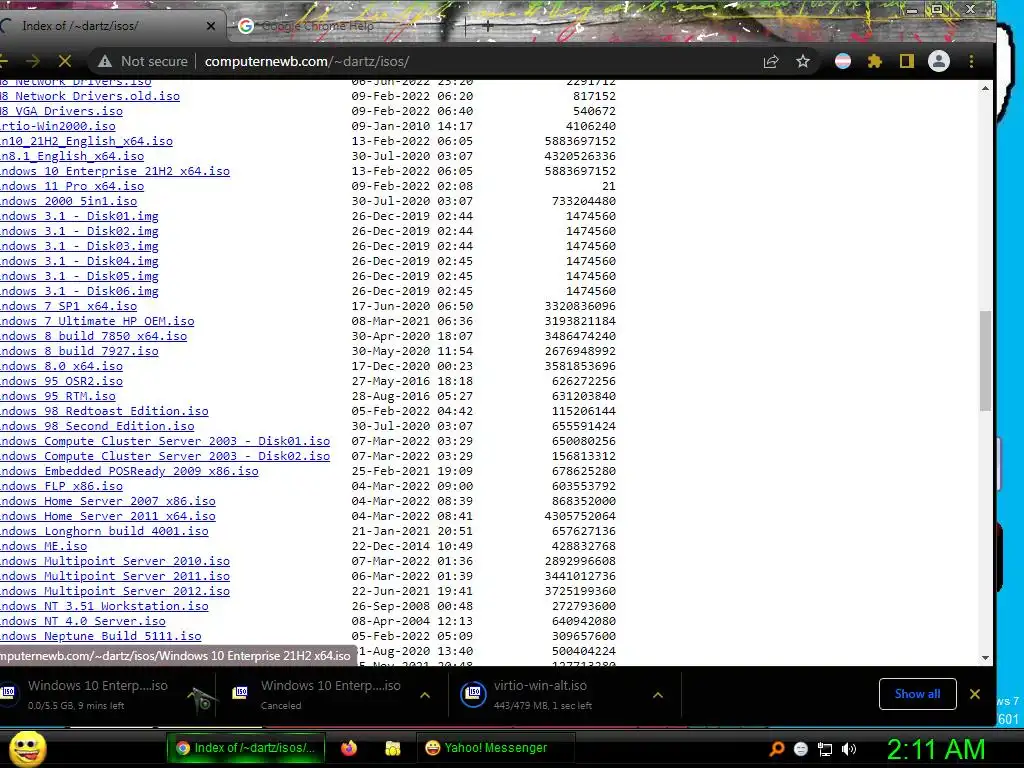Switch to Chrome Index of /~dartz/isos taskbar item
The image size is (1024, 768).
[245, 748]
